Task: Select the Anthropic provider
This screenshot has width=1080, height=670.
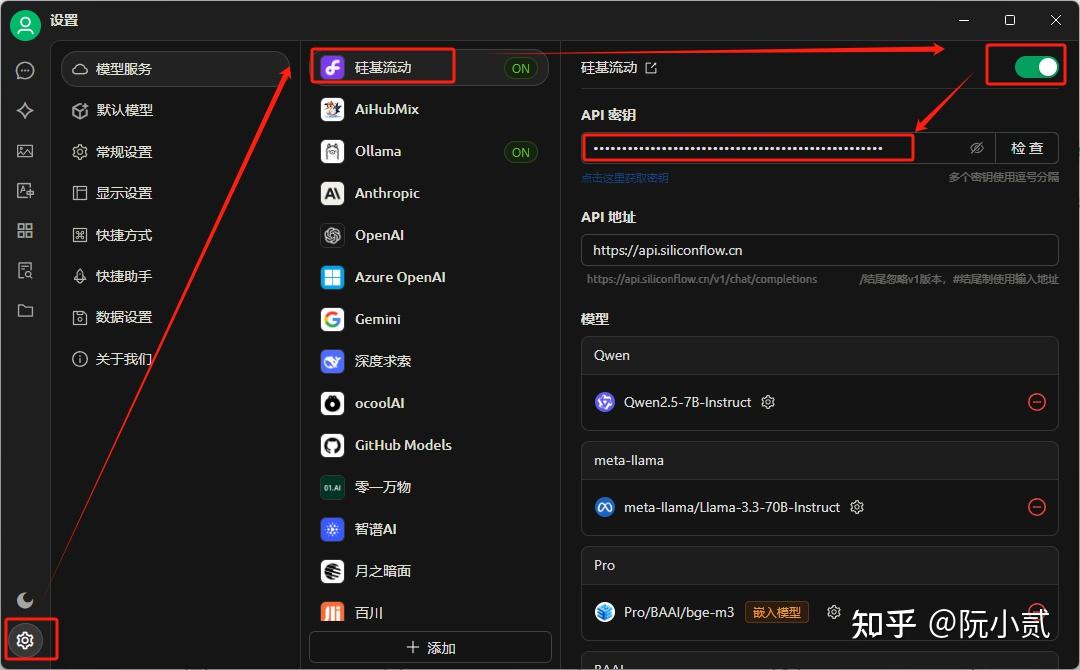Action: click(429, 193)
